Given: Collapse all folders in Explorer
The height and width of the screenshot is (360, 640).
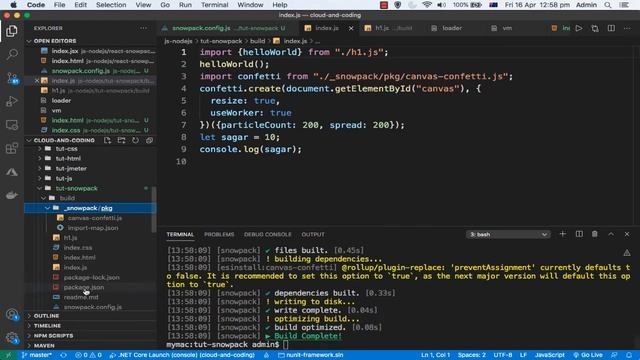Looking at the screenshot, I should tap(149, 140).
